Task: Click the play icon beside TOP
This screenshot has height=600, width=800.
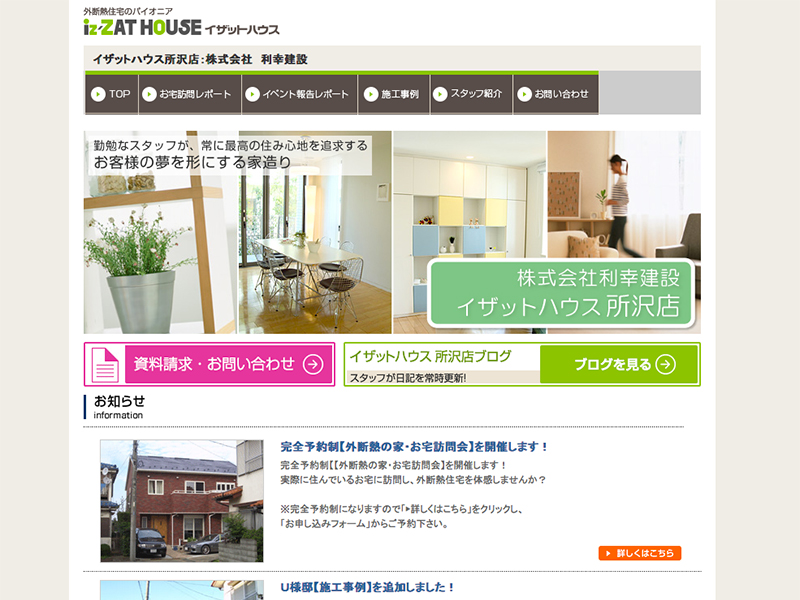Action: pos(97,94)
